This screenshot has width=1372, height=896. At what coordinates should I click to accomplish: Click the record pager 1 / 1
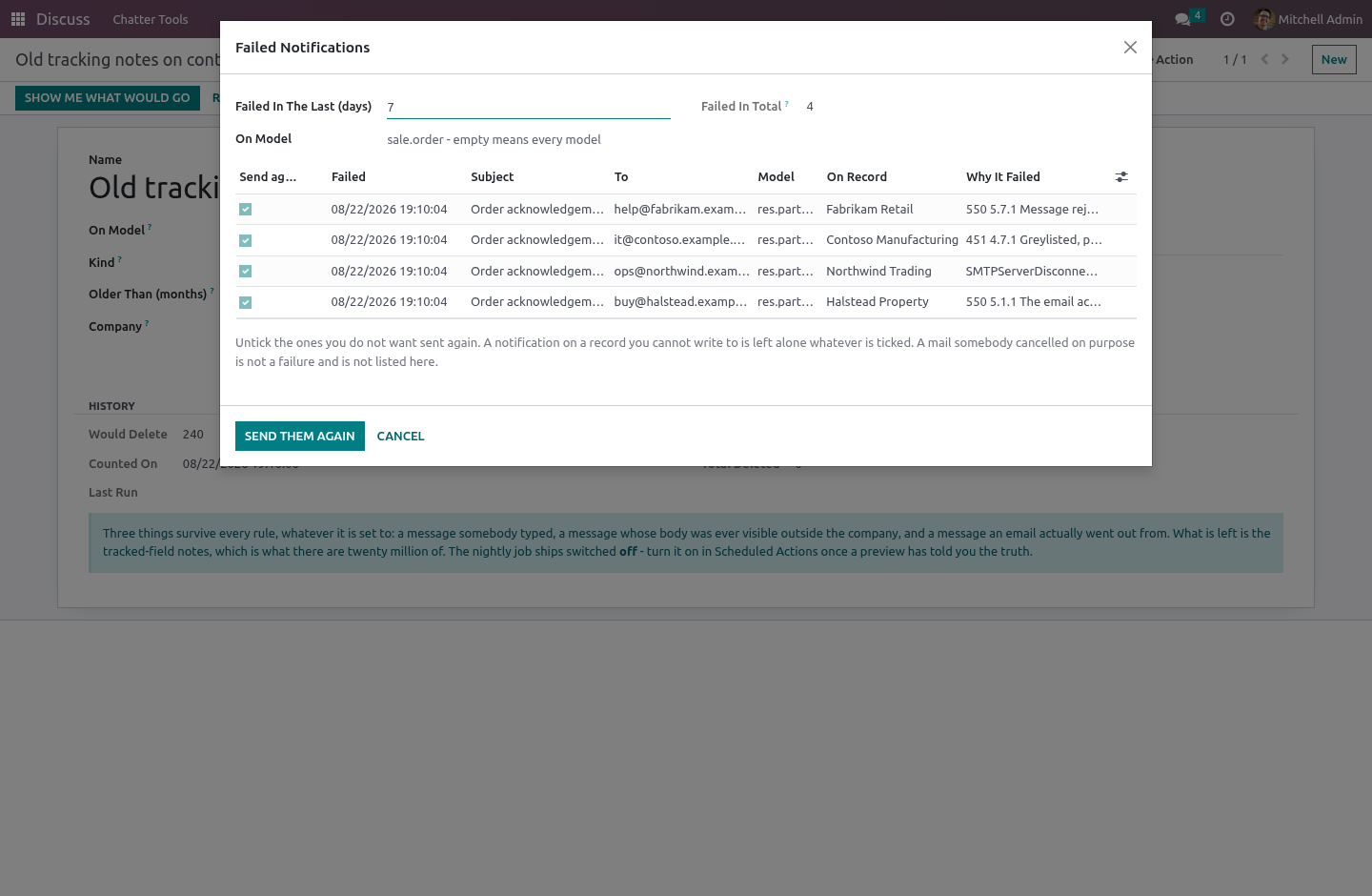point(1235,60)
